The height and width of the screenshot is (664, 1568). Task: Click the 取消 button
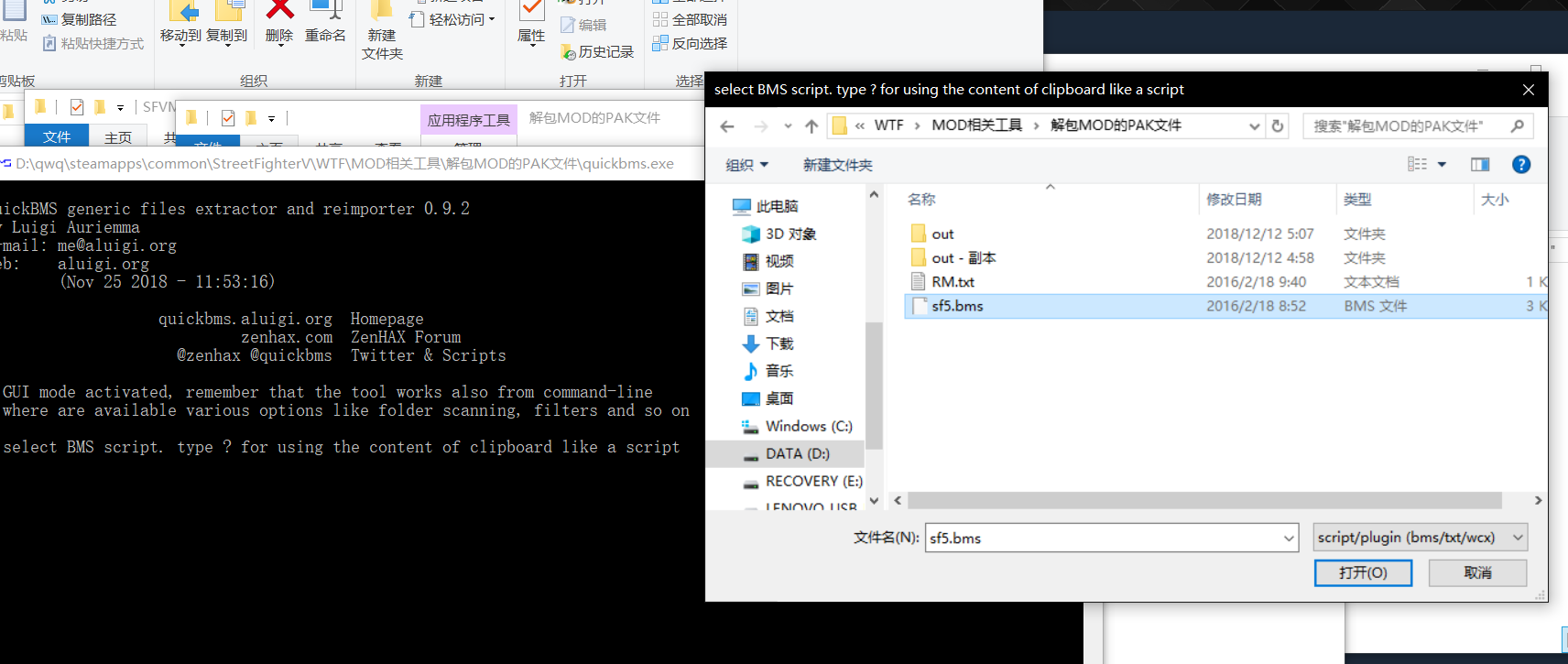pos(1477,572)
